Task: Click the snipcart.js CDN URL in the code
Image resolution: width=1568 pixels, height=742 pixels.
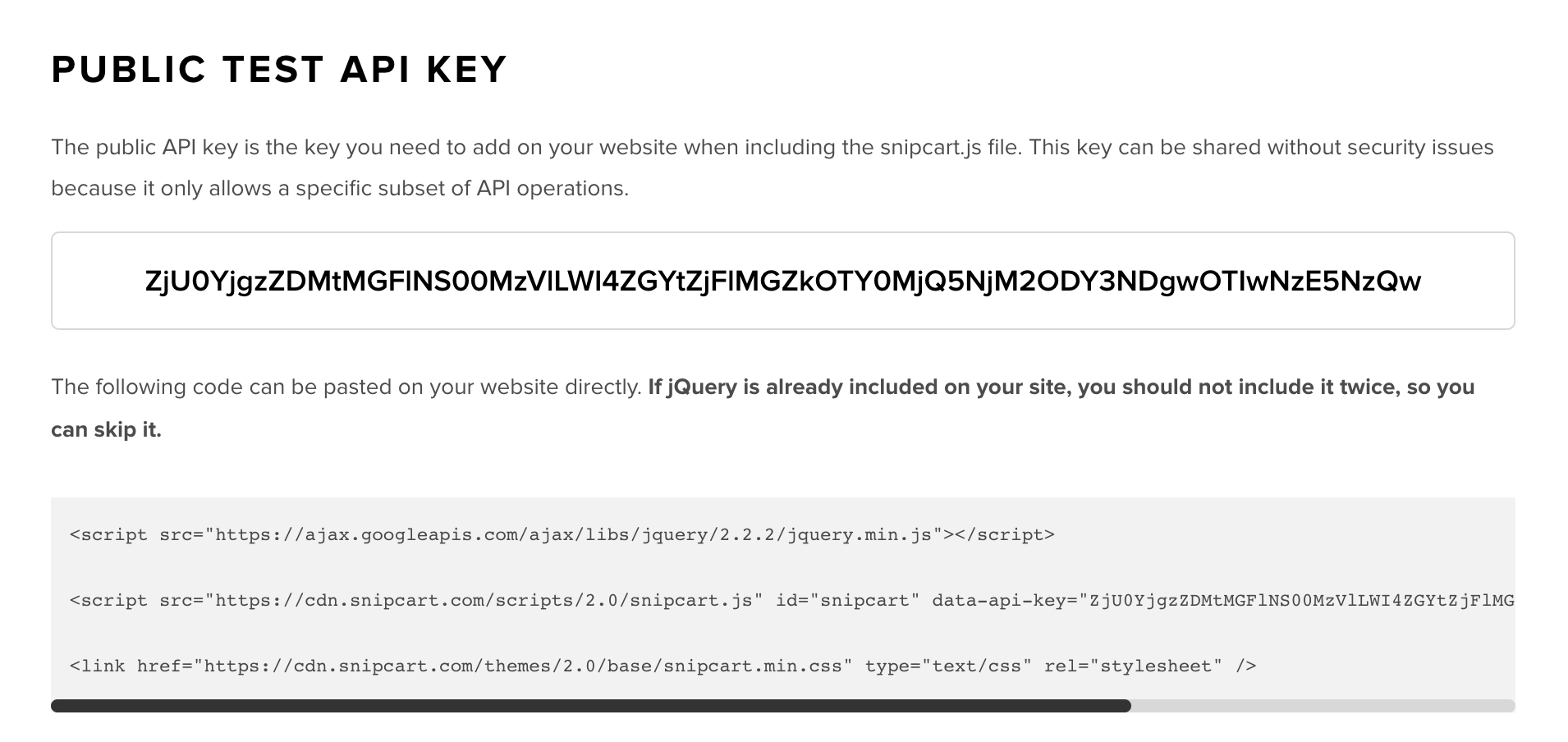Action: [x=484, y=601]
